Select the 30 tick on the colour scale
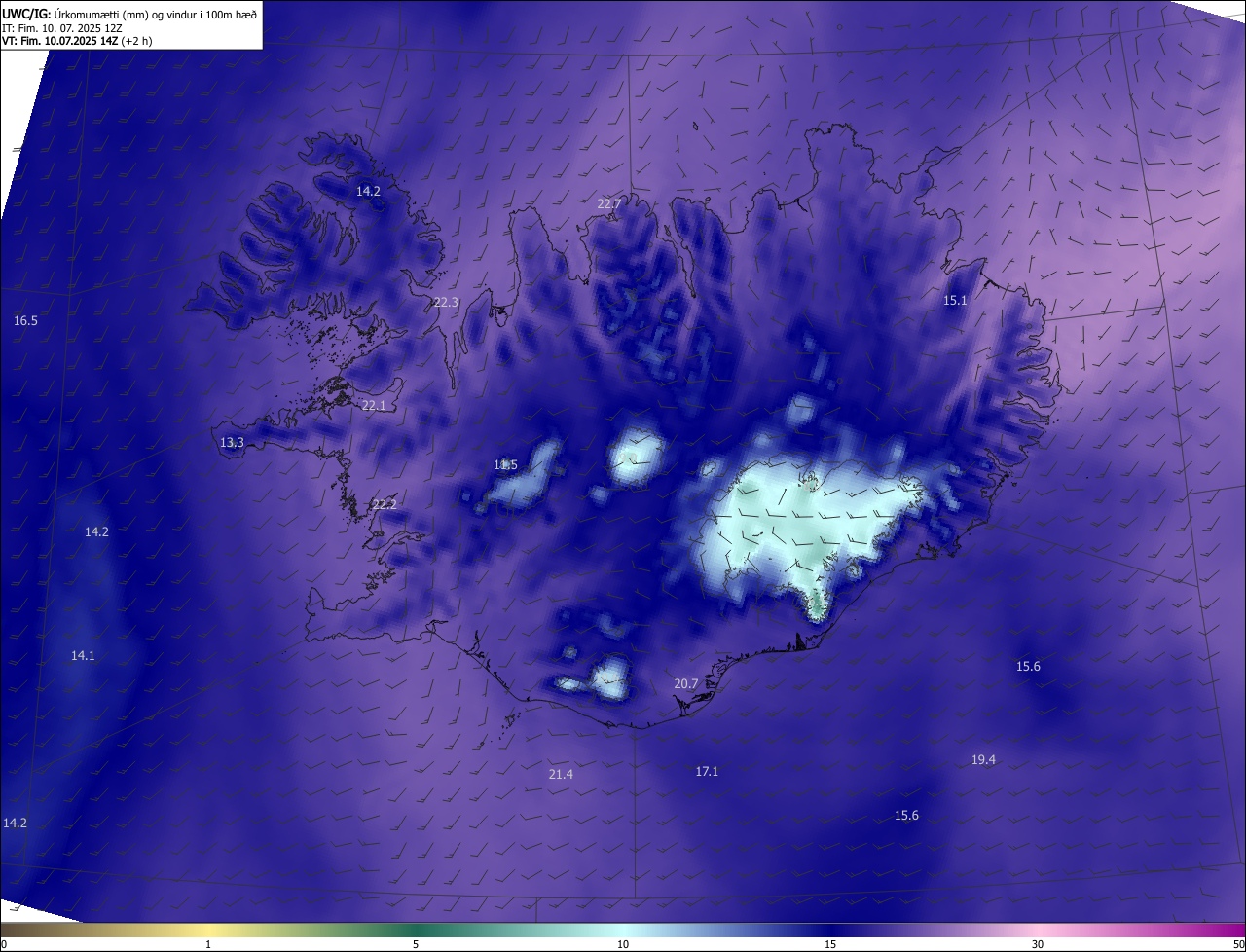This screenshot has width=1246, height=952. 1038,944
